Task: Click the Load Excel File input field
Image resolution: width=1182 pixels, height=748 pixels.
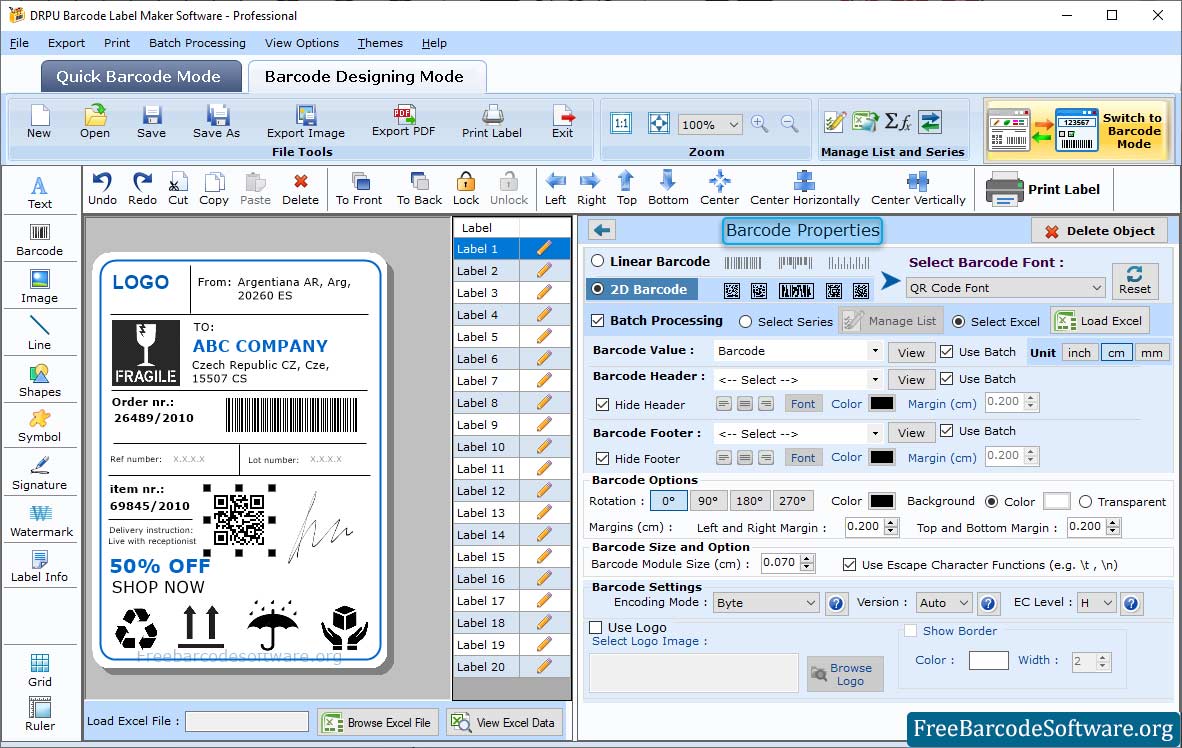Action: [x=247, y=722]
